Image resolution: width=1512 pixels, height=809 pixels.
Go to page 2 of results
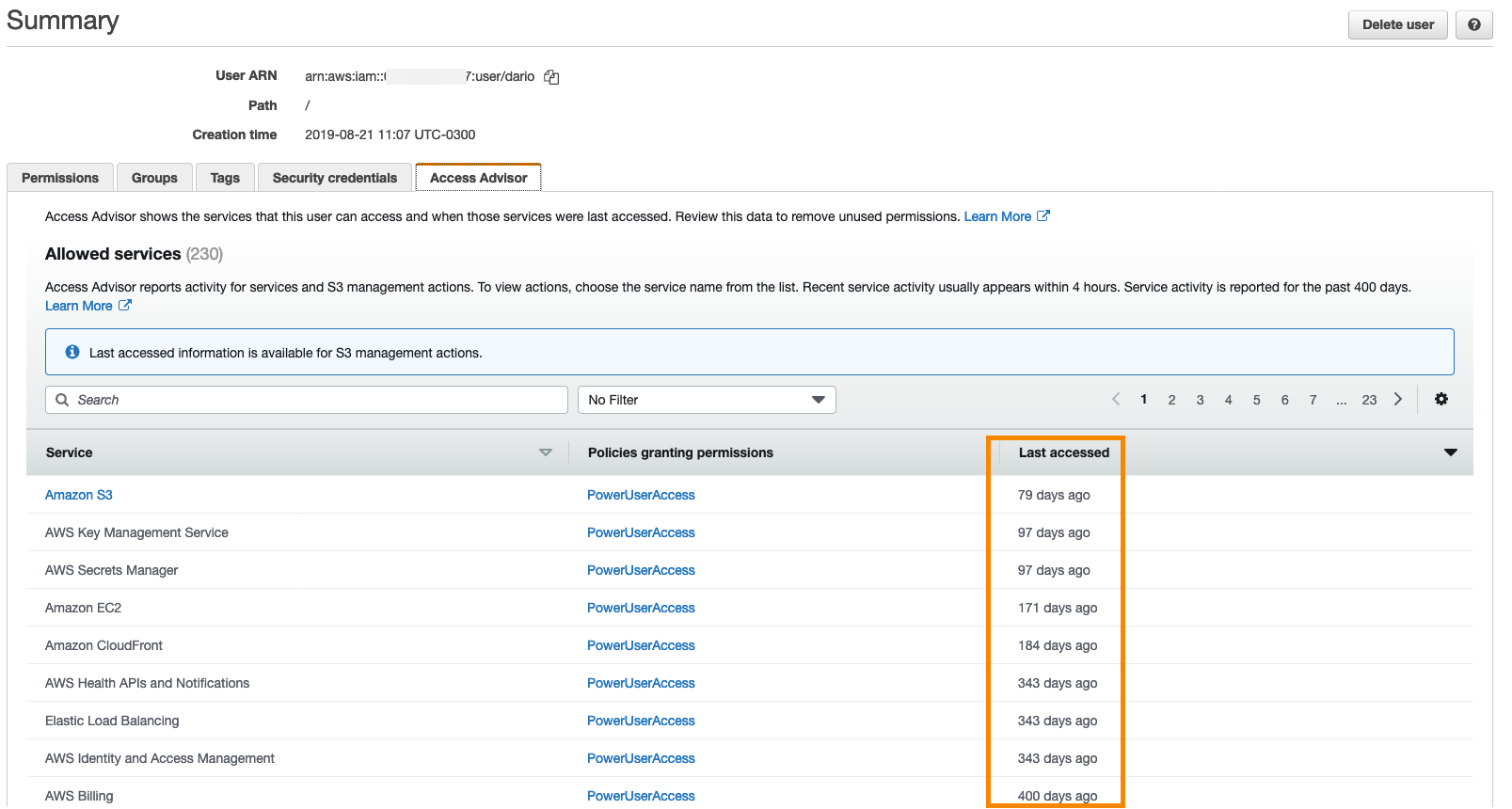1171,400
